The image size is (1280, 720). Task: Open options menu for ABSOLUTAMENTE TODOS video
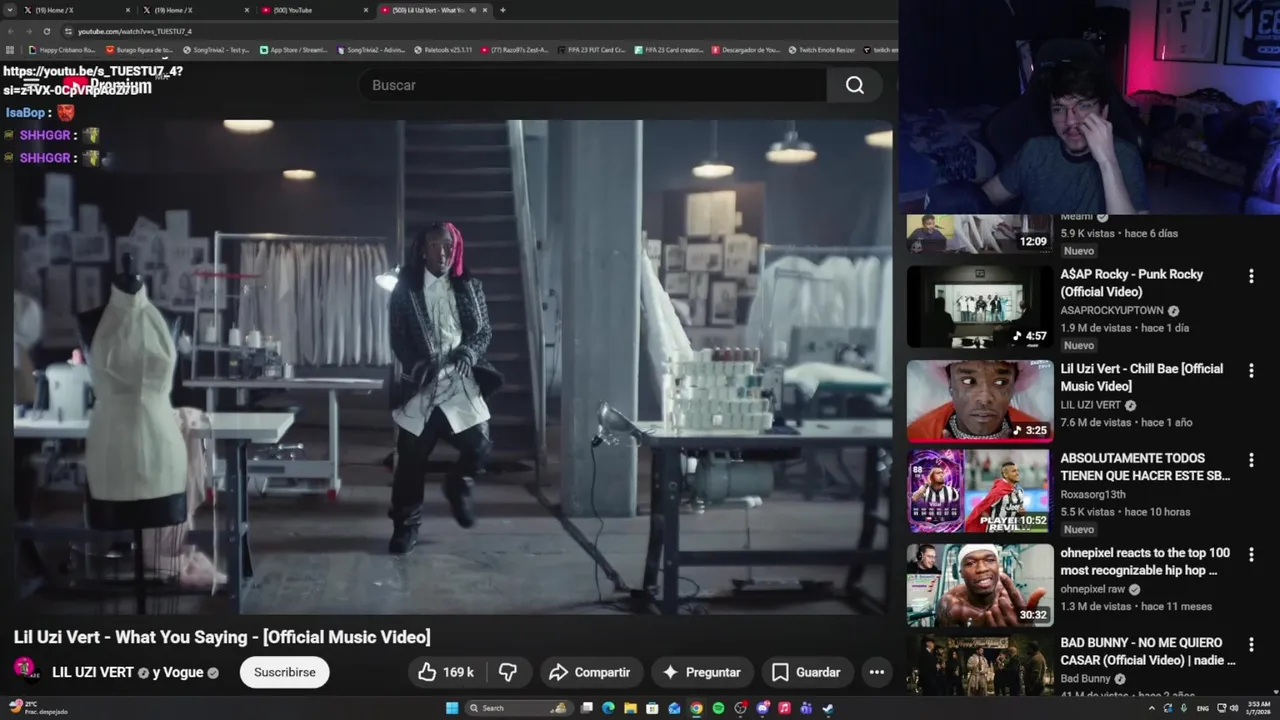(x=1251, y=460)
